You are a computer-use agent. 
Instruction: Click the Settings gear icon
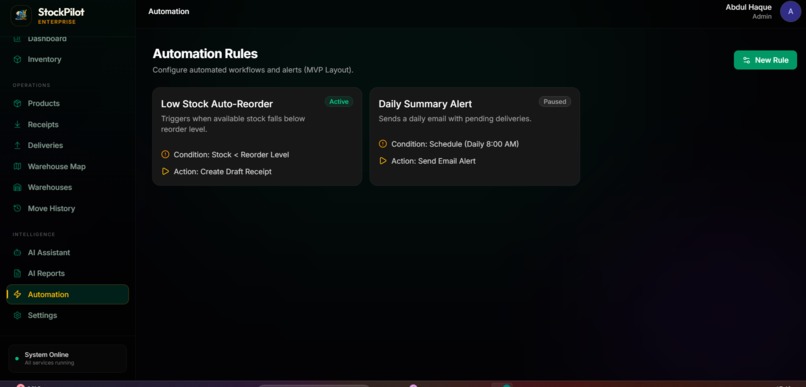[17, 316]
